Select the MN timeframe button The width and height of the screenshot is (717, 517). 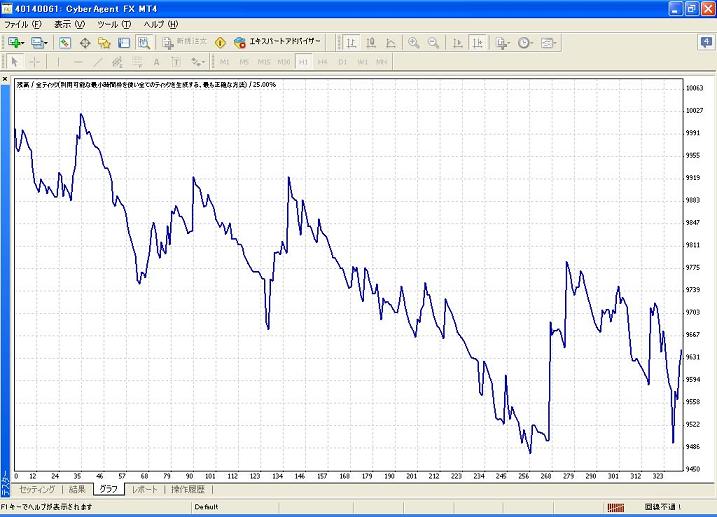point(381,61)
